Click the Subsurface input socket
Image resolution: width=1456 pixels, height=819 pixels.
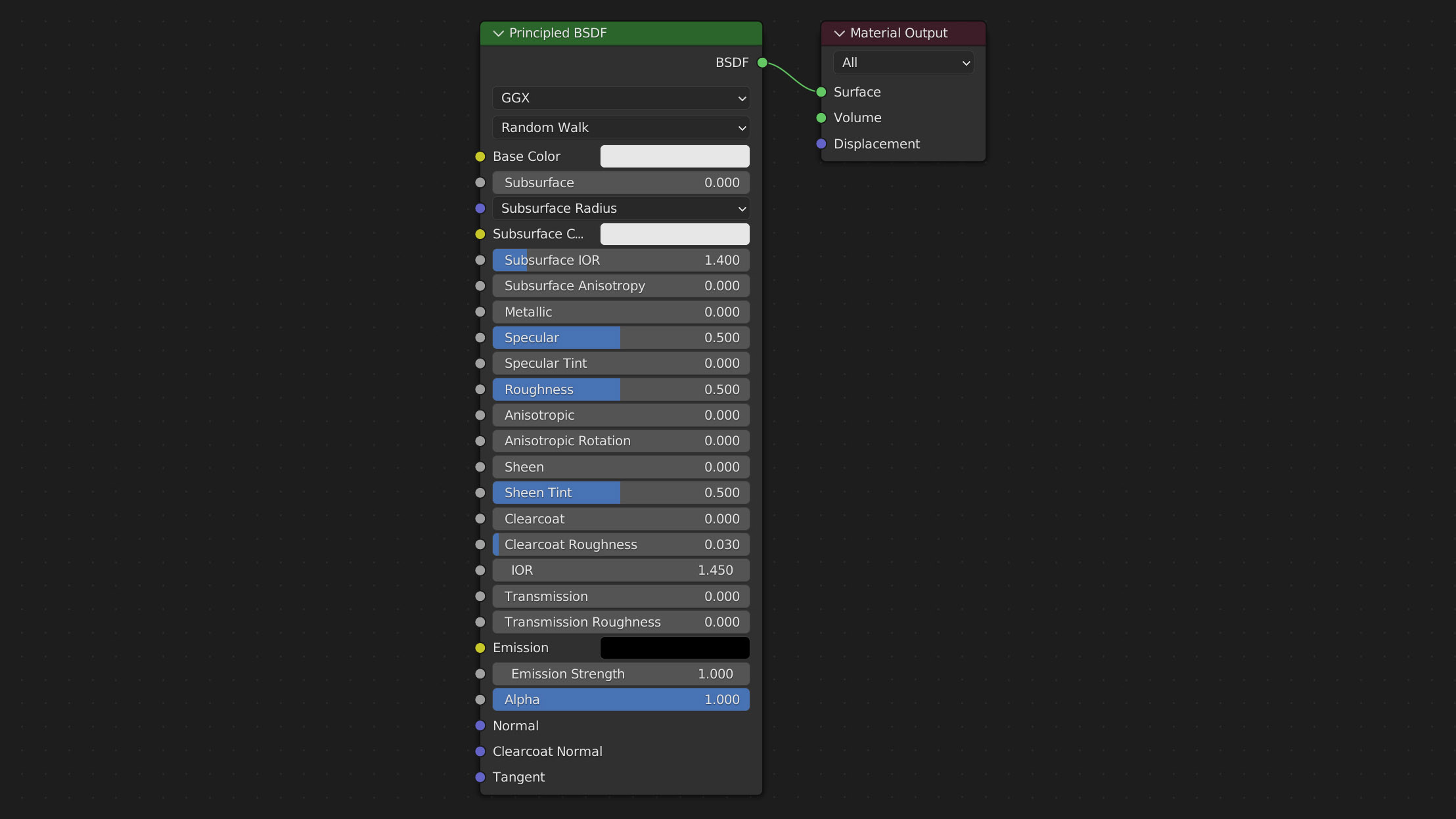point(480,183)
